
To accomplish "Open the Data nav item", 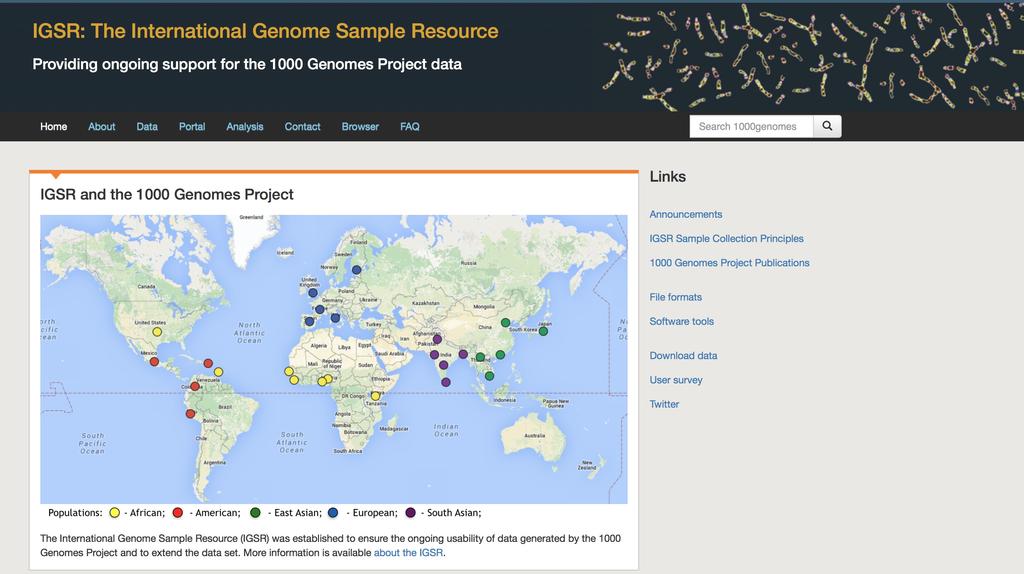I will click(147, 127).
